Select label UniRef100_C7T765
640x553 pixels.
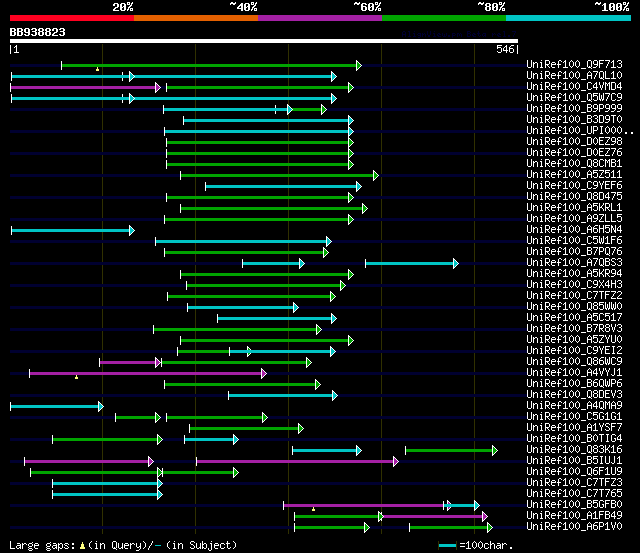(x=574, y=494)
